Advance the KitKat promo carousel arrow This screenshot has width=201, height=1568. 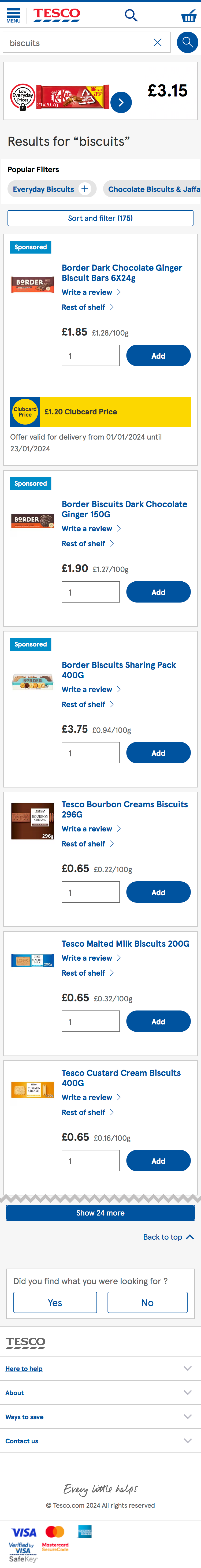(121, 102)
